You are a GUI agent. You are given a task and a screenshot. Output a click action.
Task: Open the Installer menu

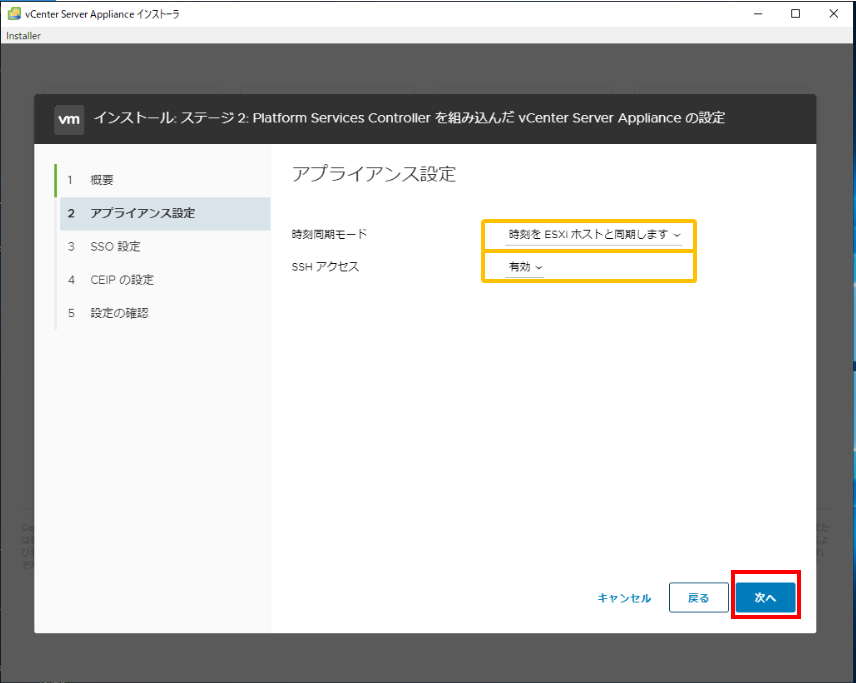(23, 35)
